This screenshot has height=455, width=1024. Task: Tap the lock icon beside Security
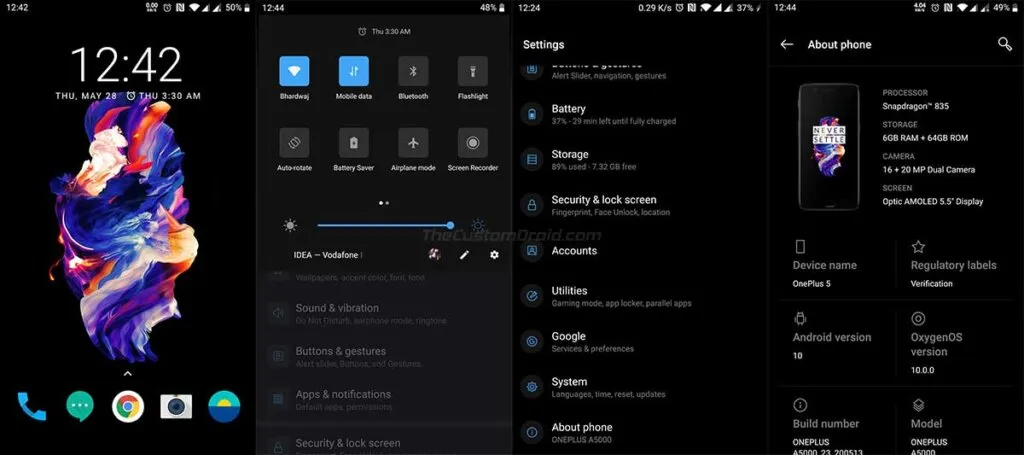(x=532, y=205)
